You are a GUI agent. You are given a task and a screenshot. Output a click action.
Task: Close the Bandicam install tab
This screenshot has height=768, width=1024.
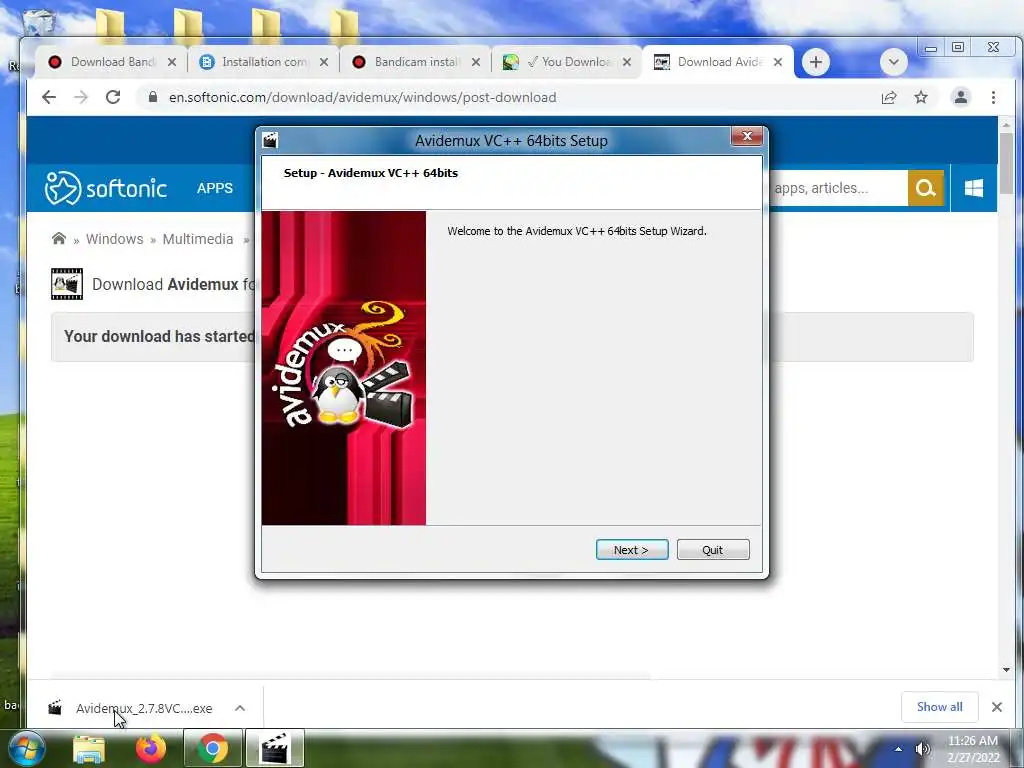point(476,62)
